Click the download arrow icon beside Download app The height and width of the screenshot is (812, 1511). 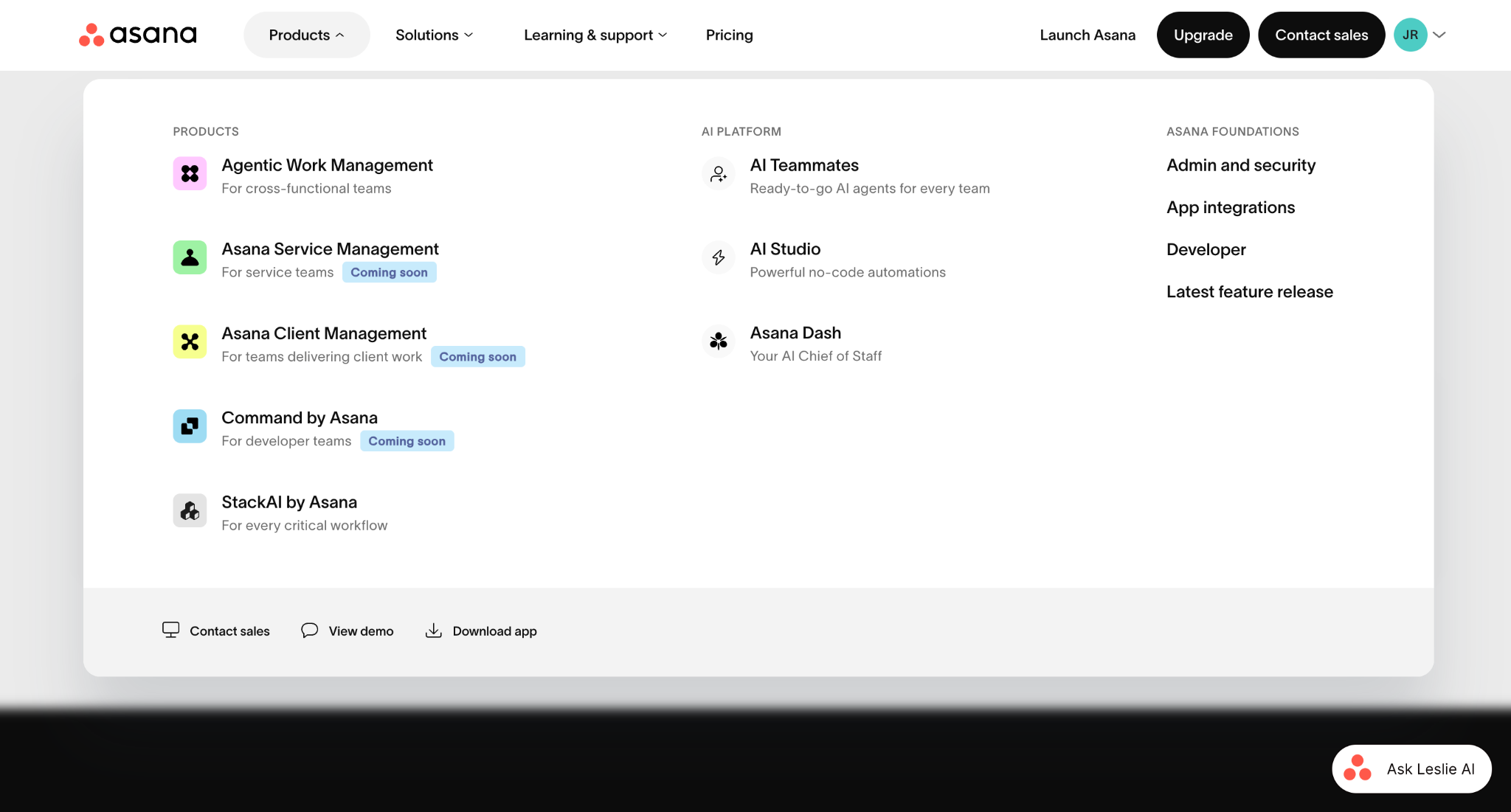pos(434,630)
